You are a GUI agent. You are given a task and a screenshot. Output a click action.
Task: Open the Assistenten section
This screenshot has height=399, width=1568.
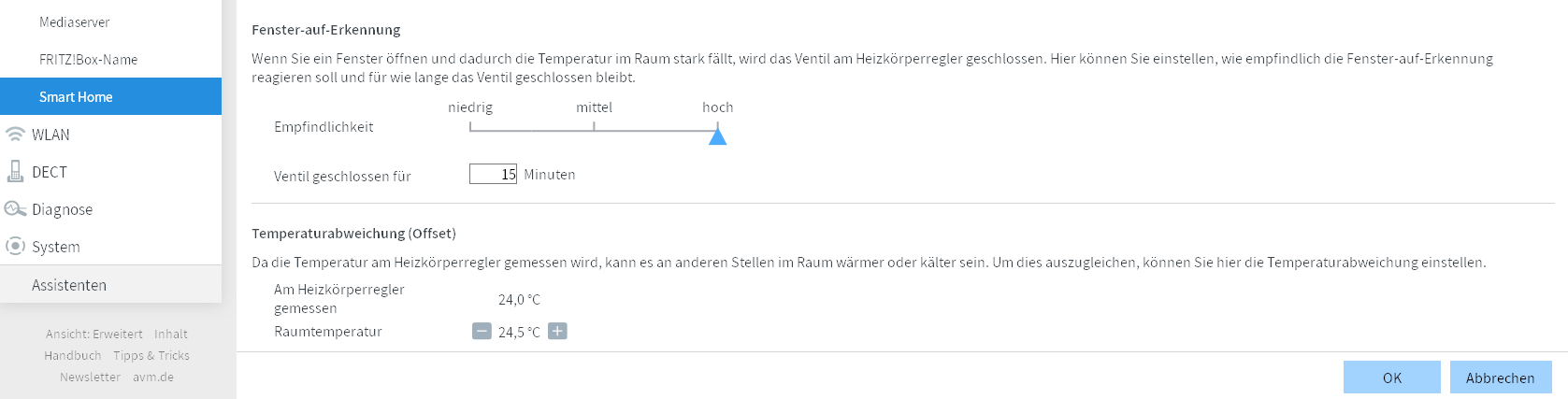click(x=69, y=285)
